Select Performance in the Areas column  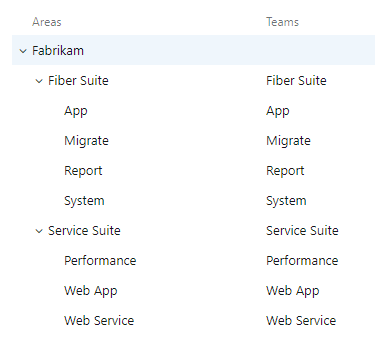(x=100, y=261)
